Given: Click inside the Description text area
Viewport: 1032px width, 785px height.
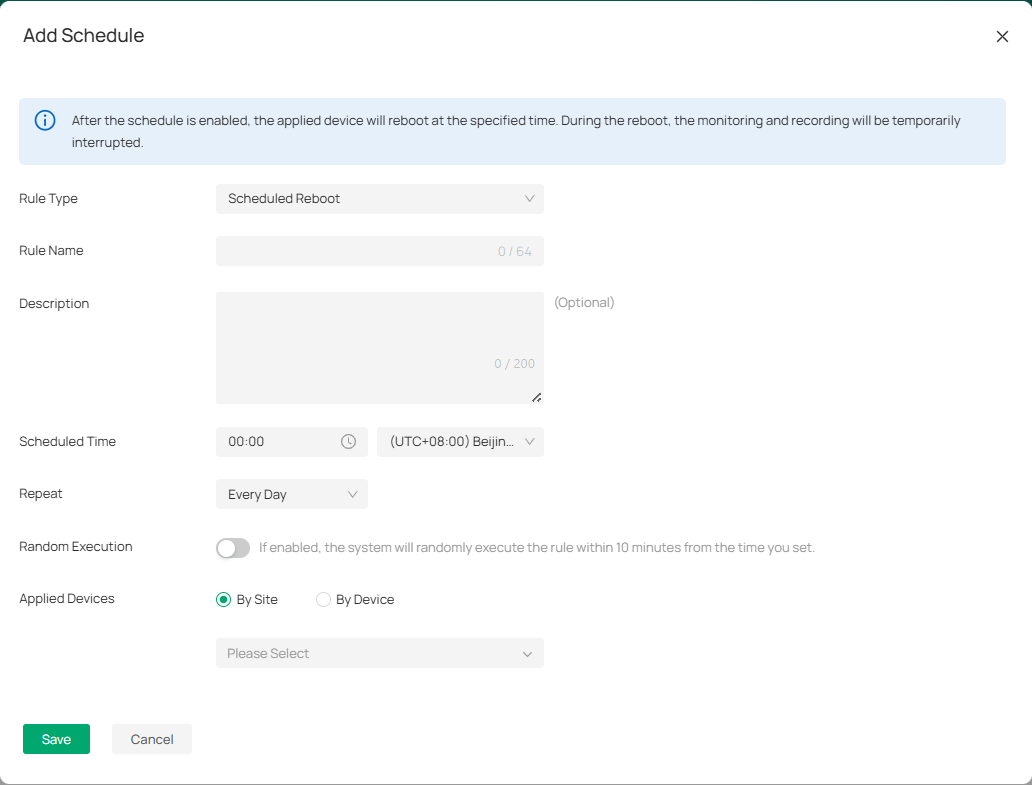Looking at the screenshot, I should pyautogui.click(x=370, y=335).
